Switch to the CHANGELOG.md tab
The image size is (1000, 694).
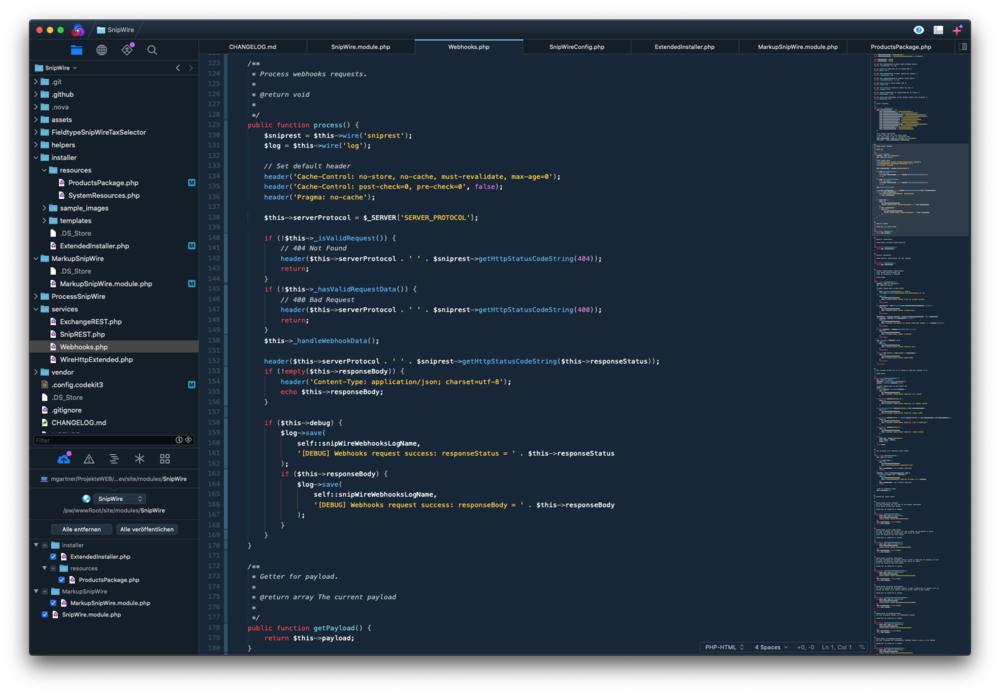coord(252,47)
